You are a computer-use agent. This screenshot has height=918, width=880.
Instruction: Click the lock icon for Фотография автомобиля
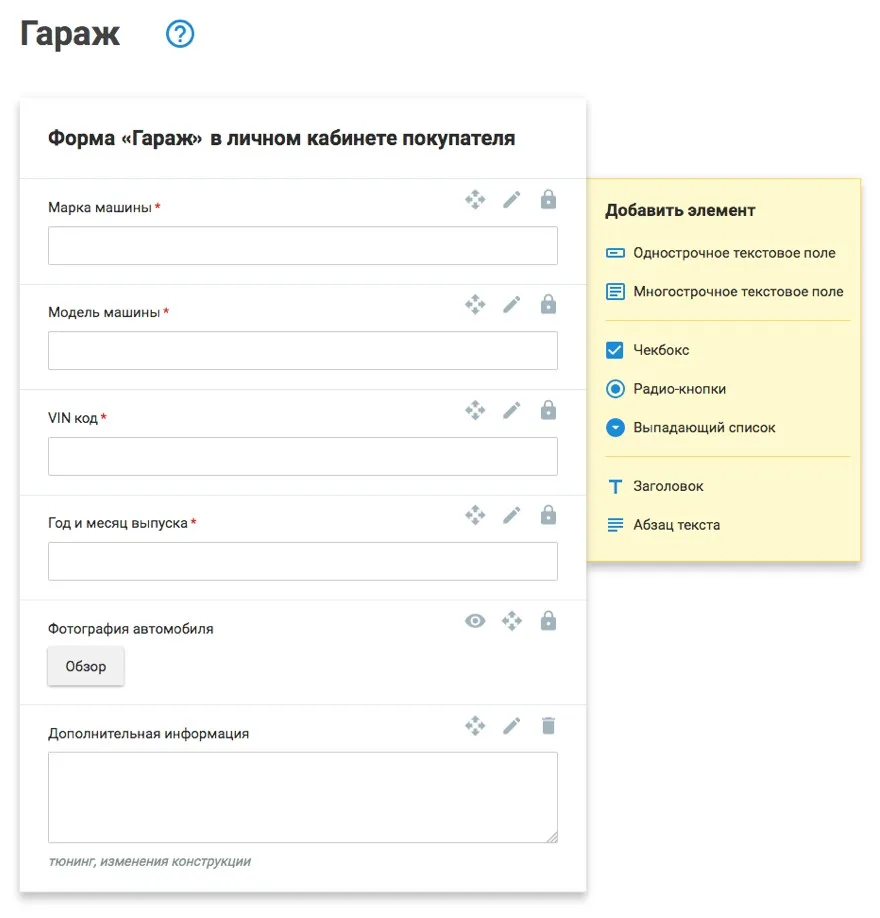[548, 621]
